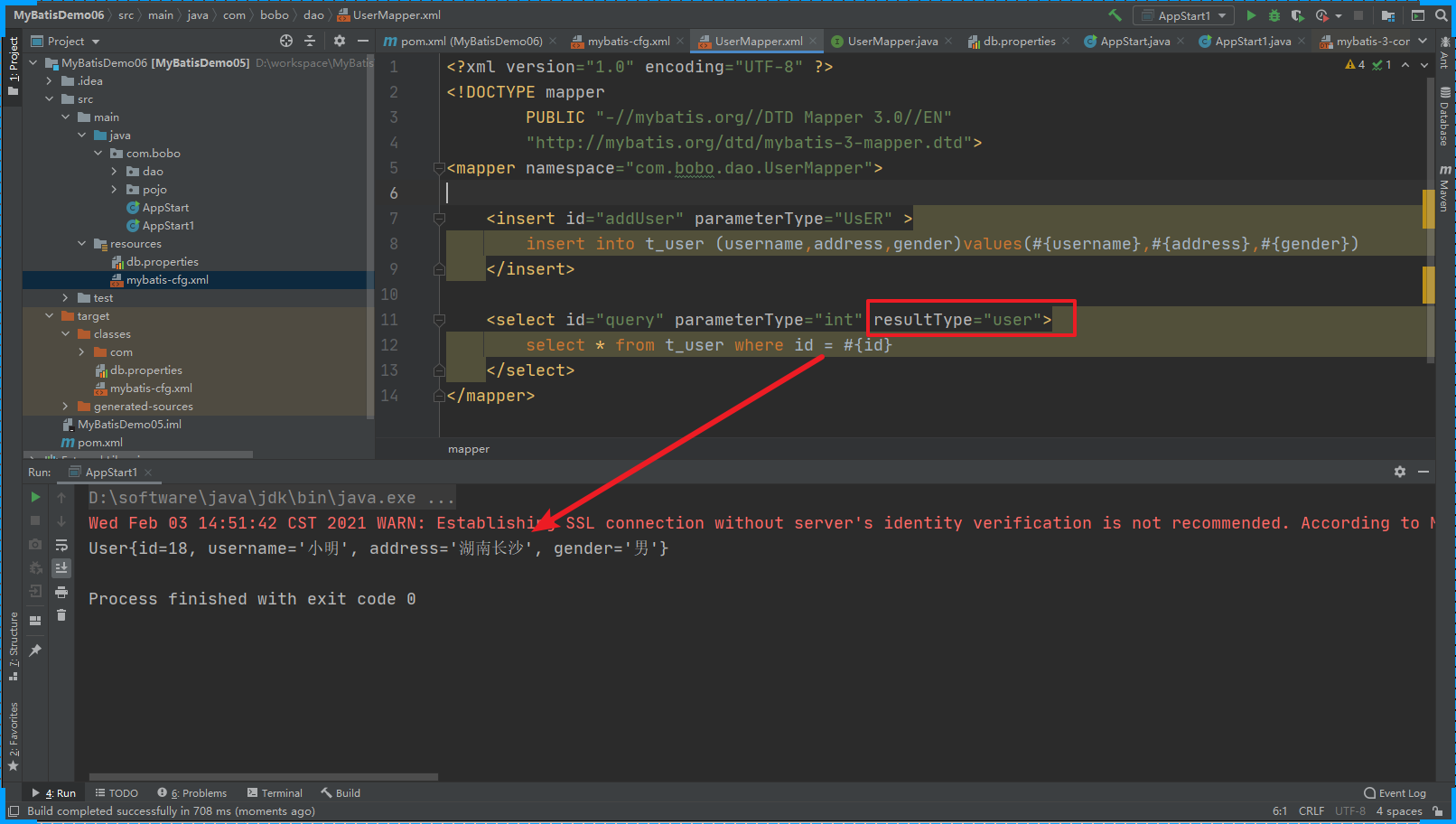Open Search Everywhere magnifier icon
This screenshot has width=1456, height=824.
[x=1442, y=15]
